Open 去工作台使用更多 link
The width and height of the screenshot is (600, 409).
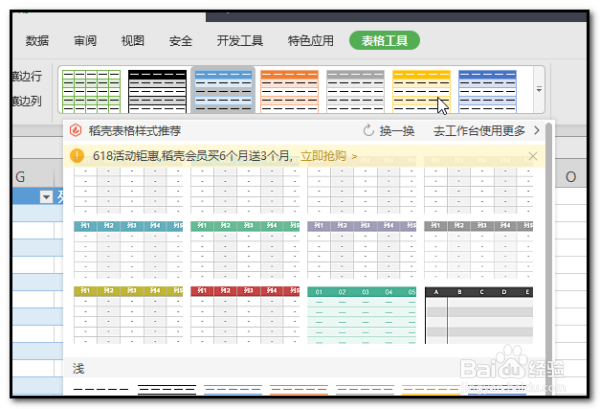(486, 131)
